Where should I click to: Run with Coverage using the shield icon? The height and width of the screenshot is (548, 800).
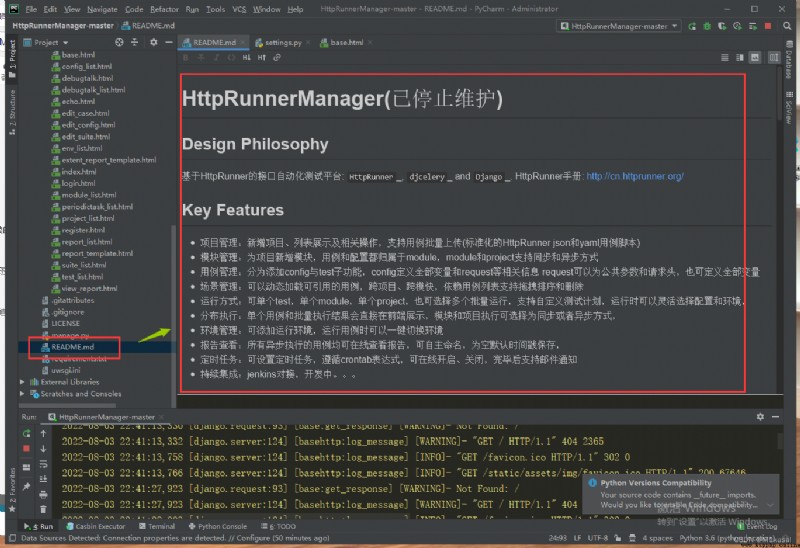[721, 26]
